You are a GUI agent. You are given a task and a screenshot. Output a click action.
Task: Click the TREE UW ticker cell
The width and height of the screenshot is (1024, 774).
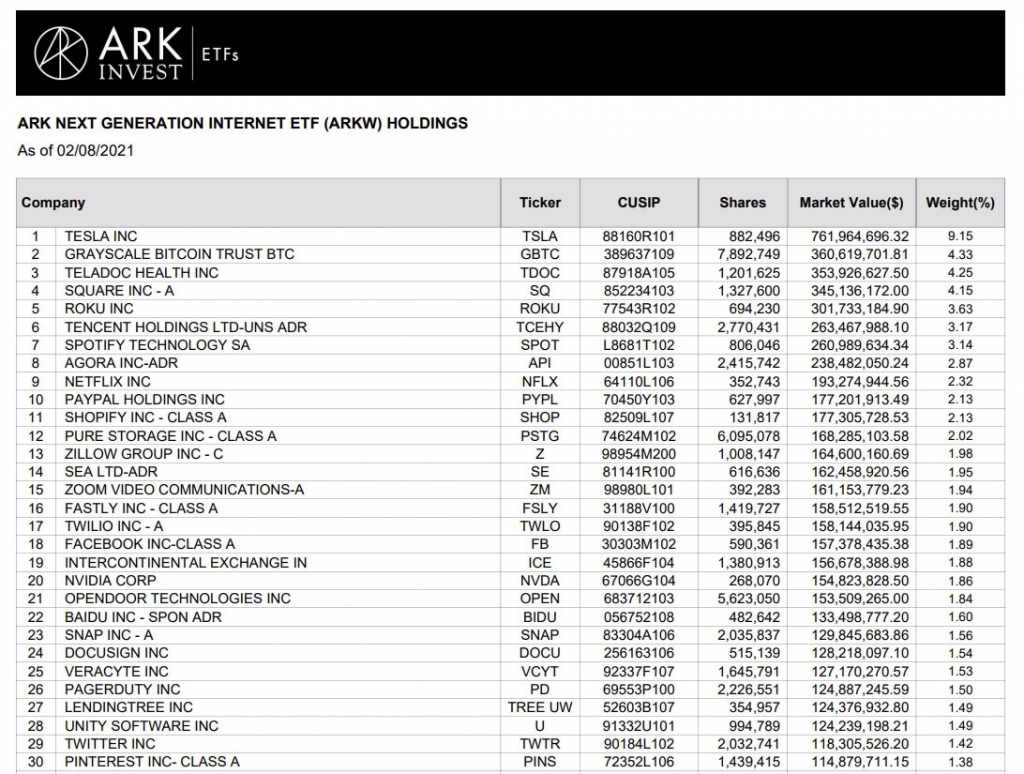540,707
